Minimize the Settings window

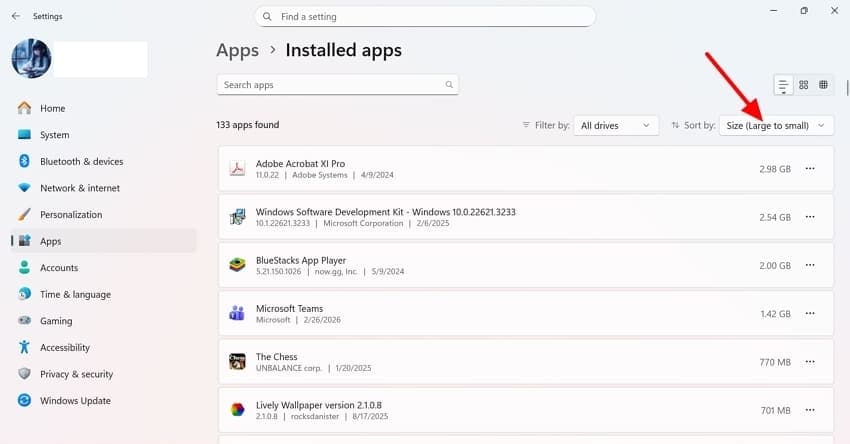pyautogui.click(x=774, y=10)
